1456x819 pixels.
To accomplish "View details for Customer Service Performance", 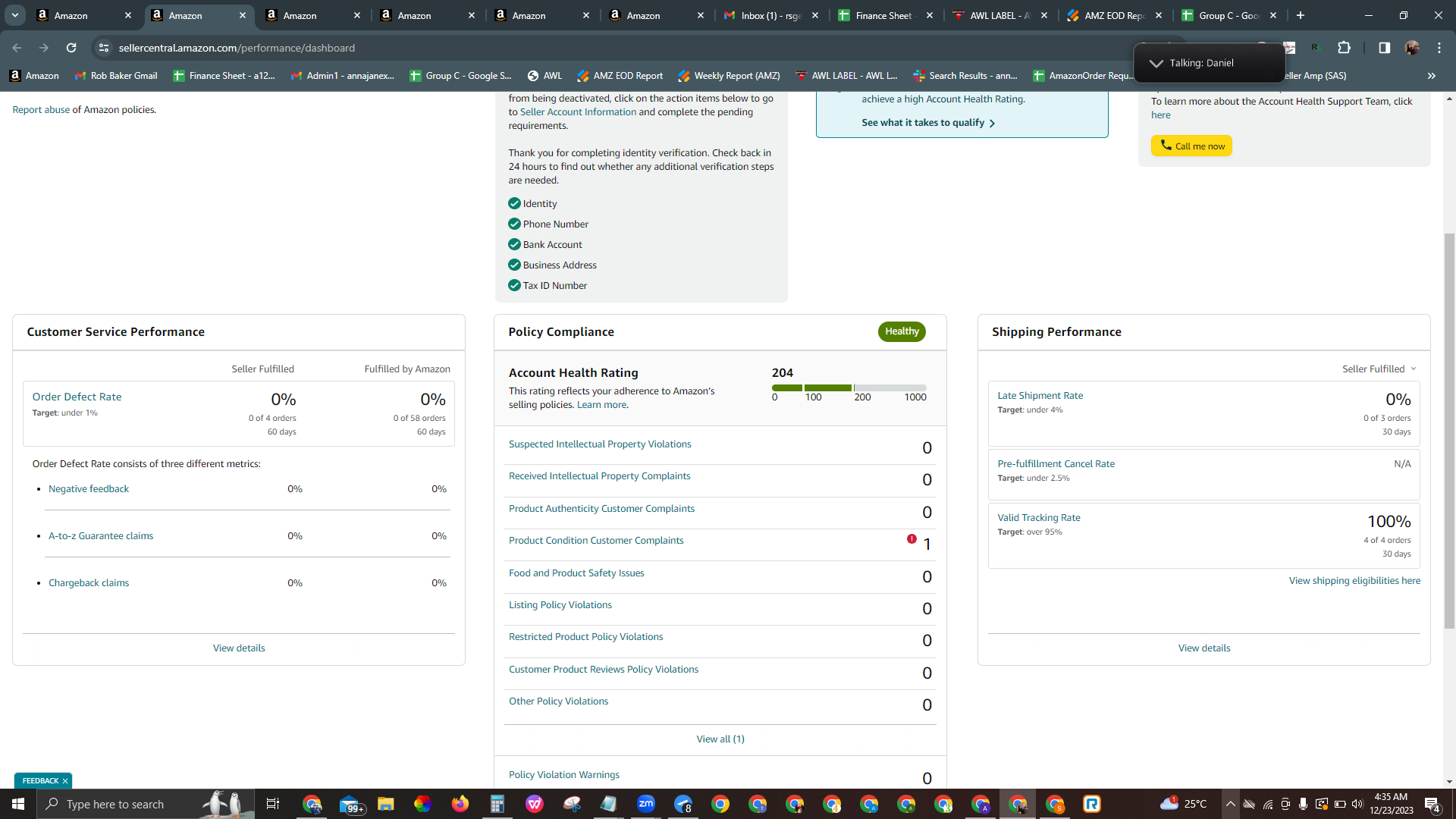I will 239,648.
